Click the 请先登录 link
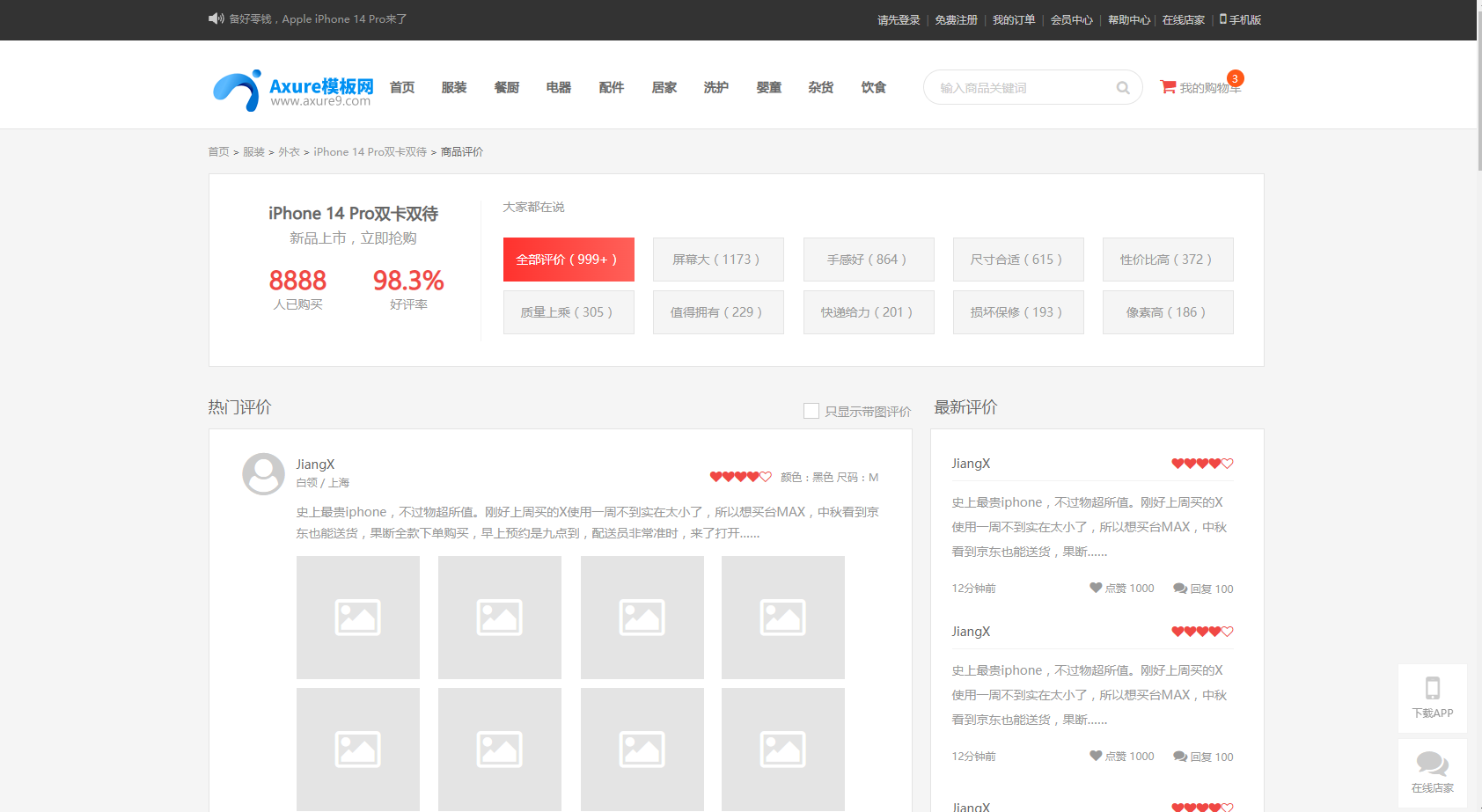 [899, 19]
